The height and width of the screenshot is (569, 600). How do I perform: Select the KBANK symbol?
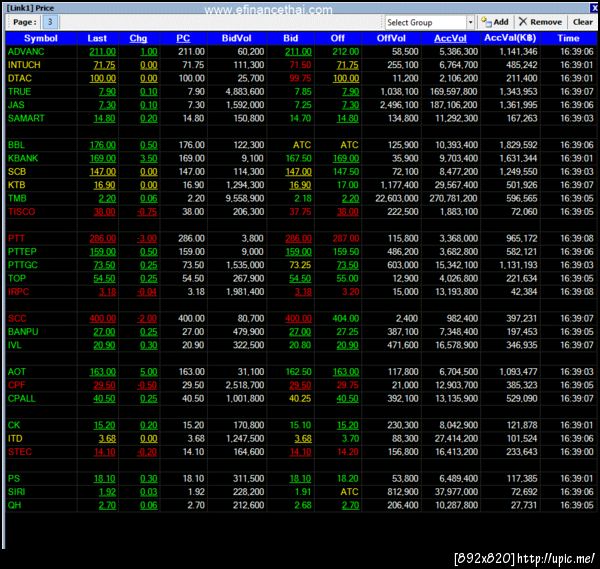23,158
